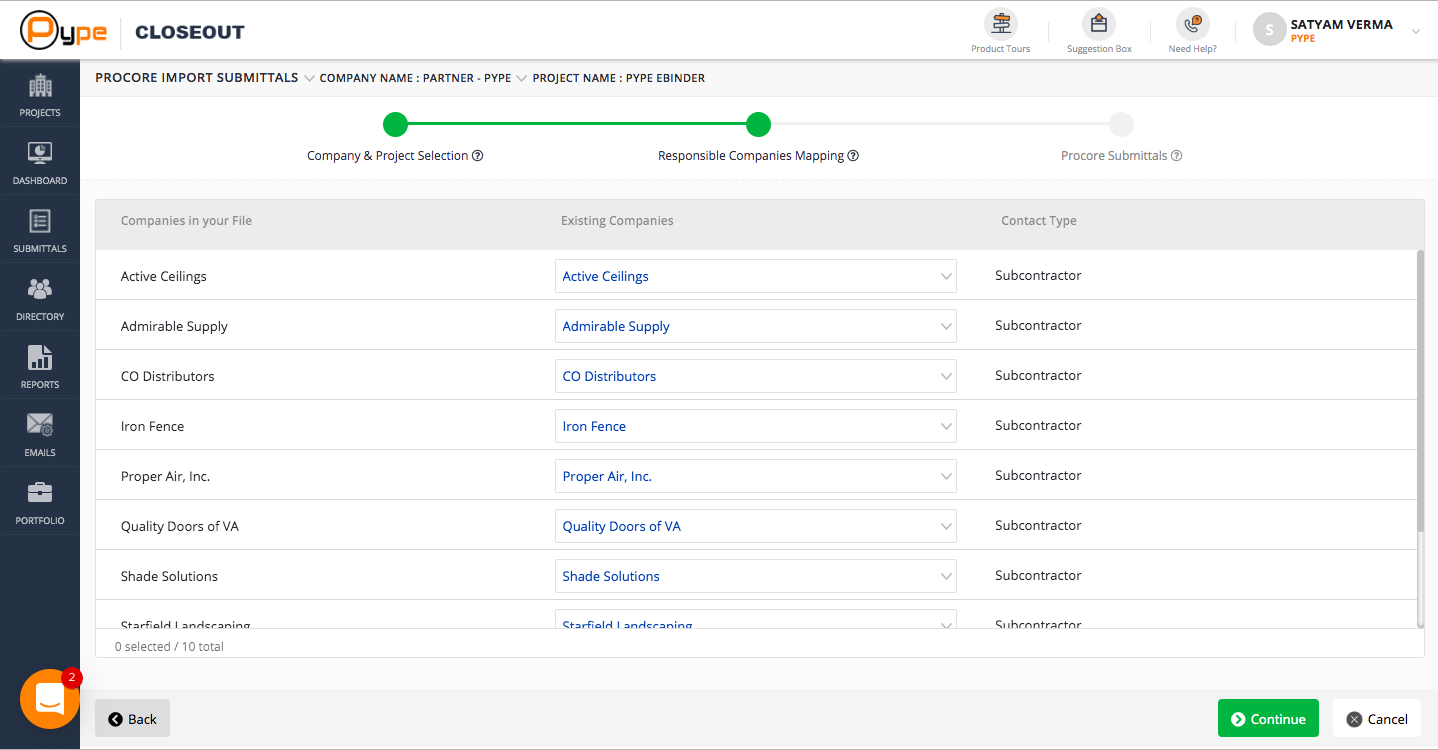Image resolution: width=1438 pixels, height=750 pixels.
Task: Open the Reports chart icon
Action: click(x=40, y=358)
